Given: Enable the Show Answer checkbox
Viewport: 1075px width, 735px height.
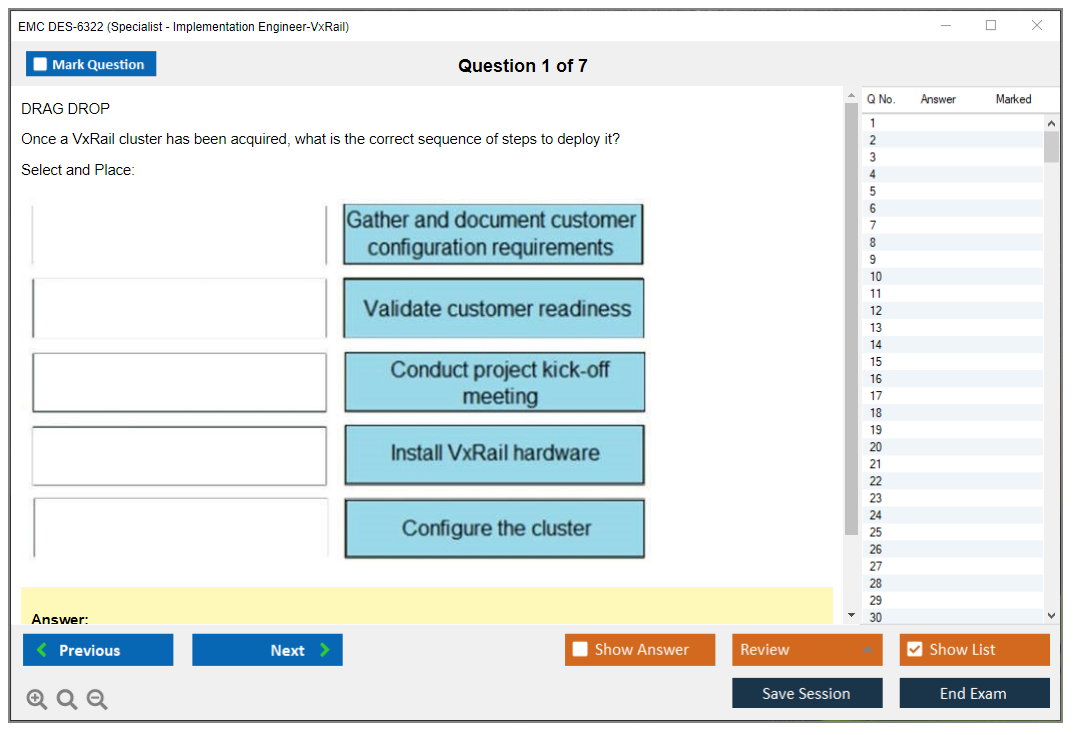Looking at the screenshot, I should point(580,650).
